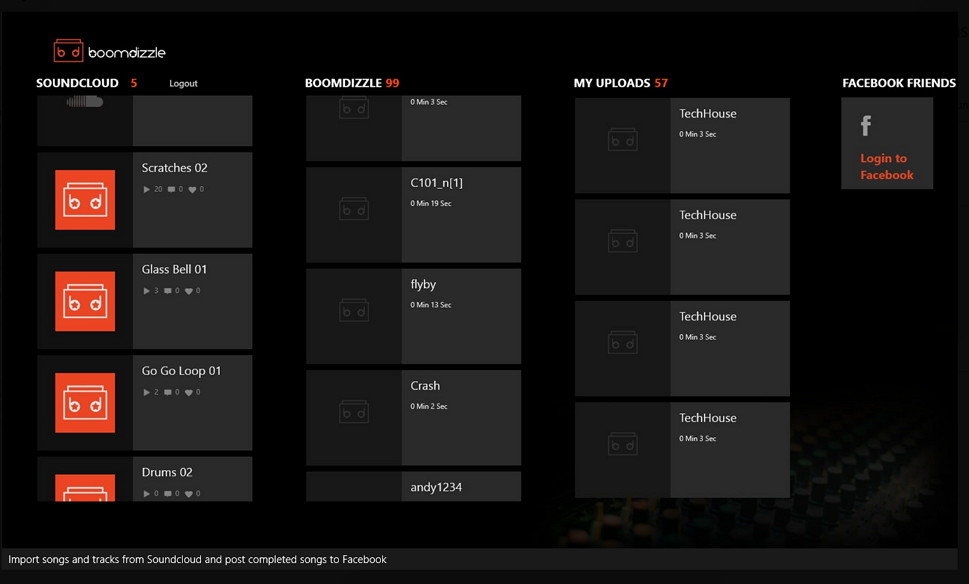Screen dimensions: 969x584
Task: Click comment icon on Glass Bell 01
Action: [x=167, y=291]
